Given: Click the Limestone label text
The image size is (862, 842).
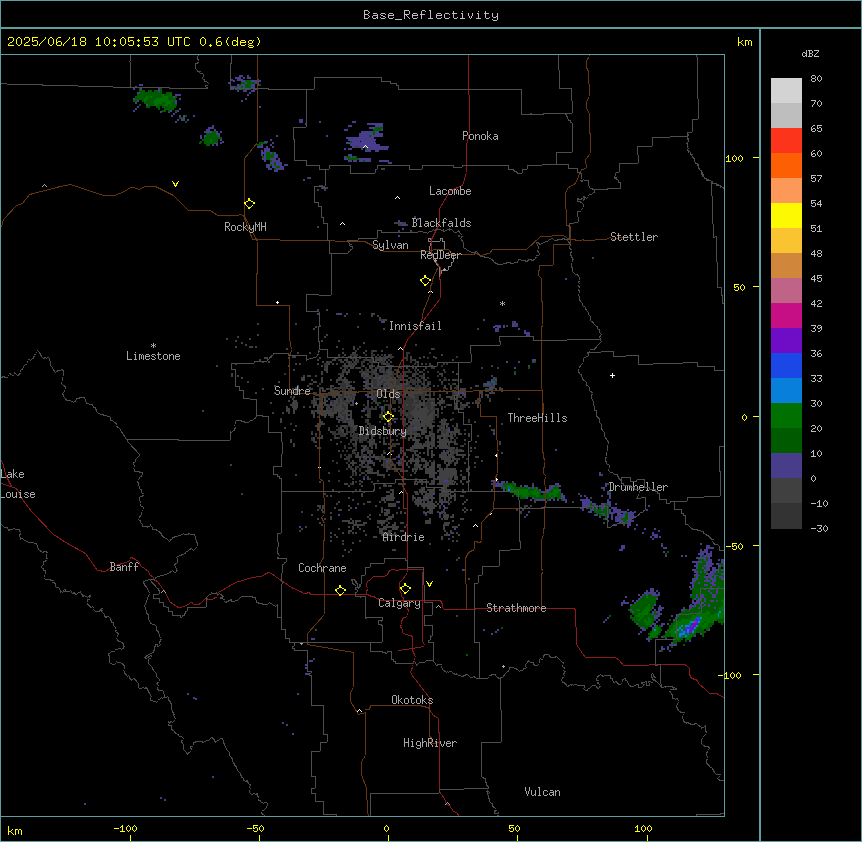Looking at the screenshot, I should pos(153,356).
